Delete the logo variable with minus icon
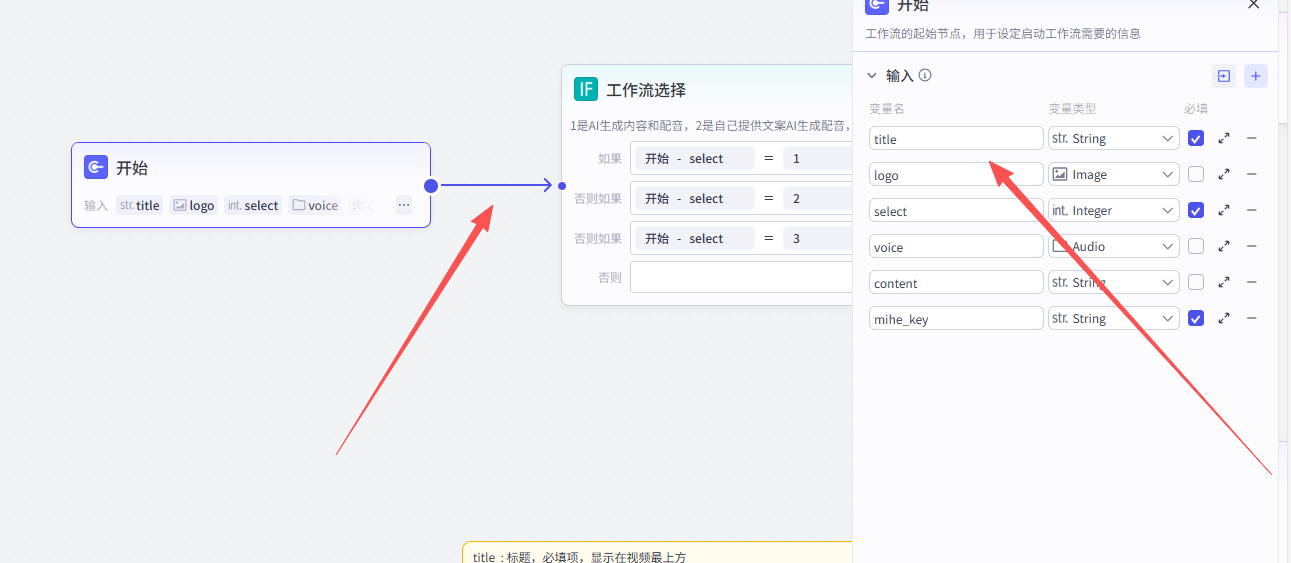 (1251, 174)
